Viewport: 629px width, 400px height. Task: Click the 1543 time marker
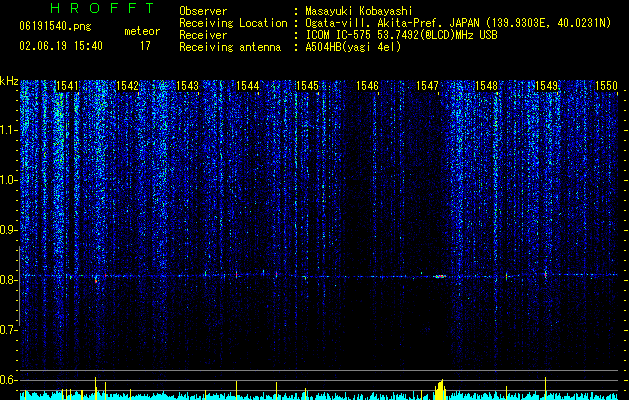pyautogui.click(x=187, y=86)
